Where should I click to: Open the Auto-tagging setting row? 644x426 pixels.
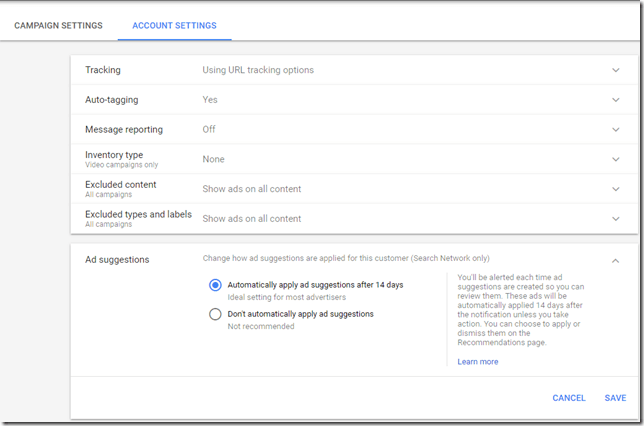110,100
